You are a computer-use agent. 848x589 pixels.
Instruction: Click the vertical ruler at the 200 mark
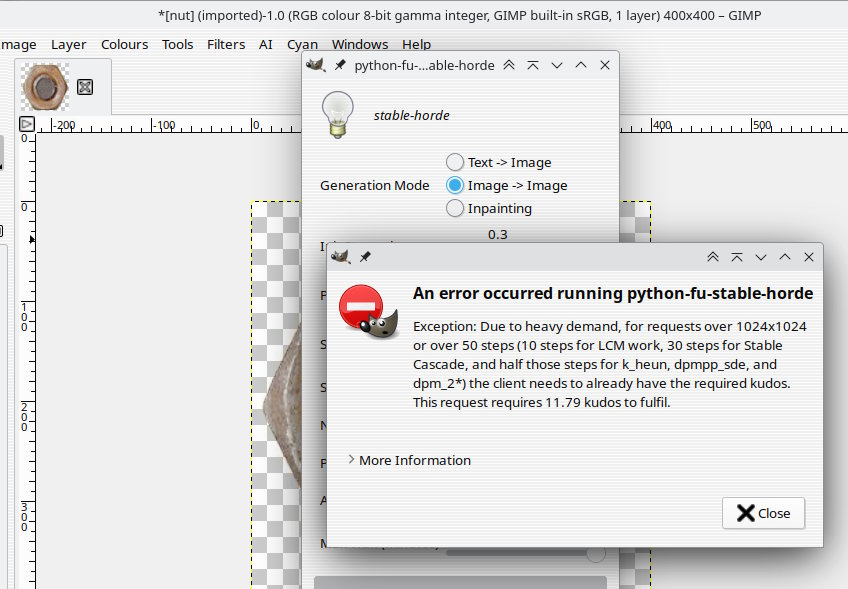coord(25,416)
